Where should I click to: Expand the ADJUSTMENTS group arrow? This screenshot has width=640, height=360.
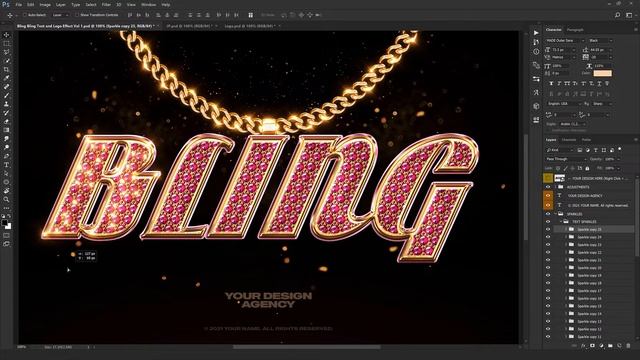click(556, 187)
